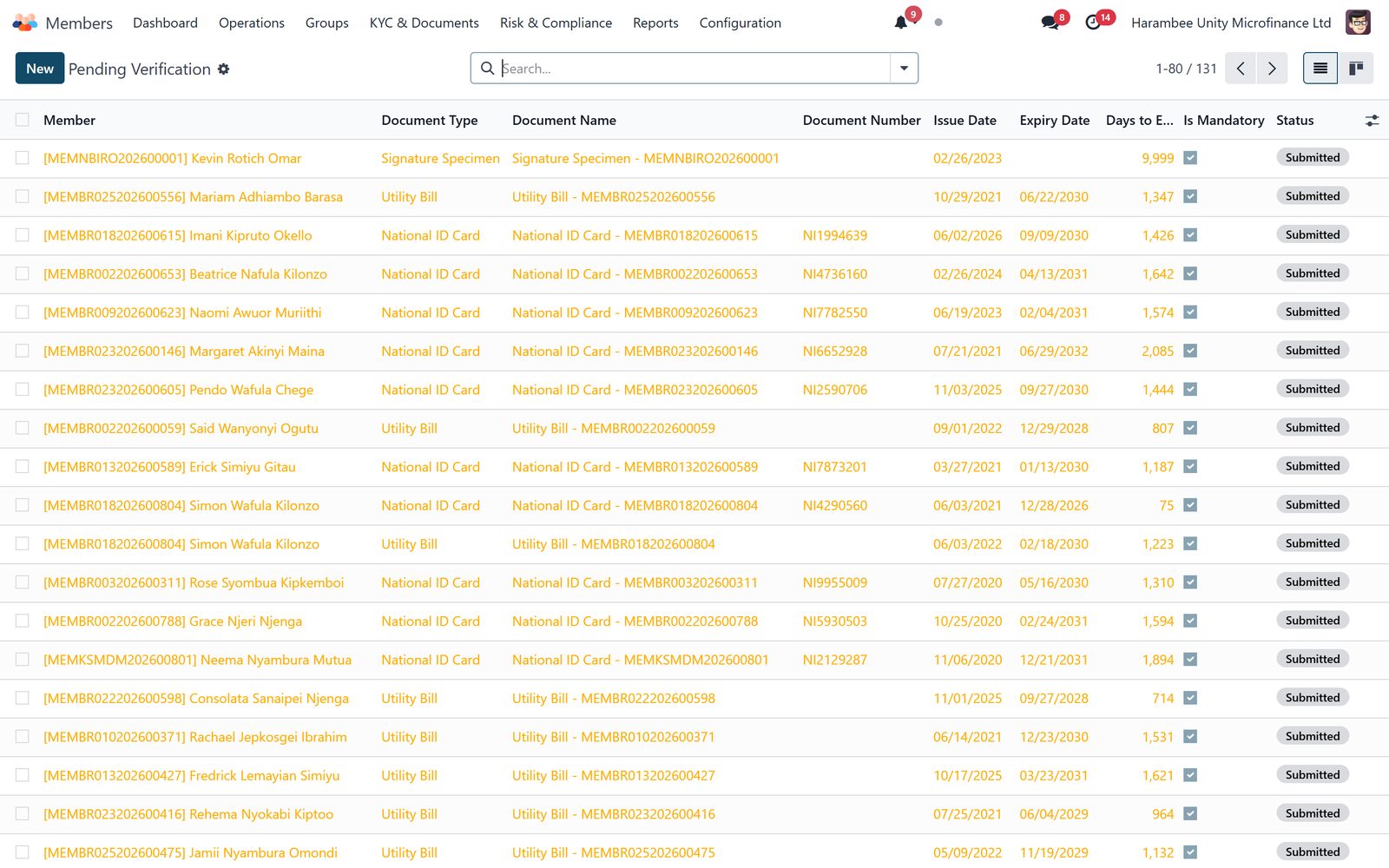Open the chat messages icon
The height and width of the screenshot is (868, 1389).
click(x=1050, y=23)
